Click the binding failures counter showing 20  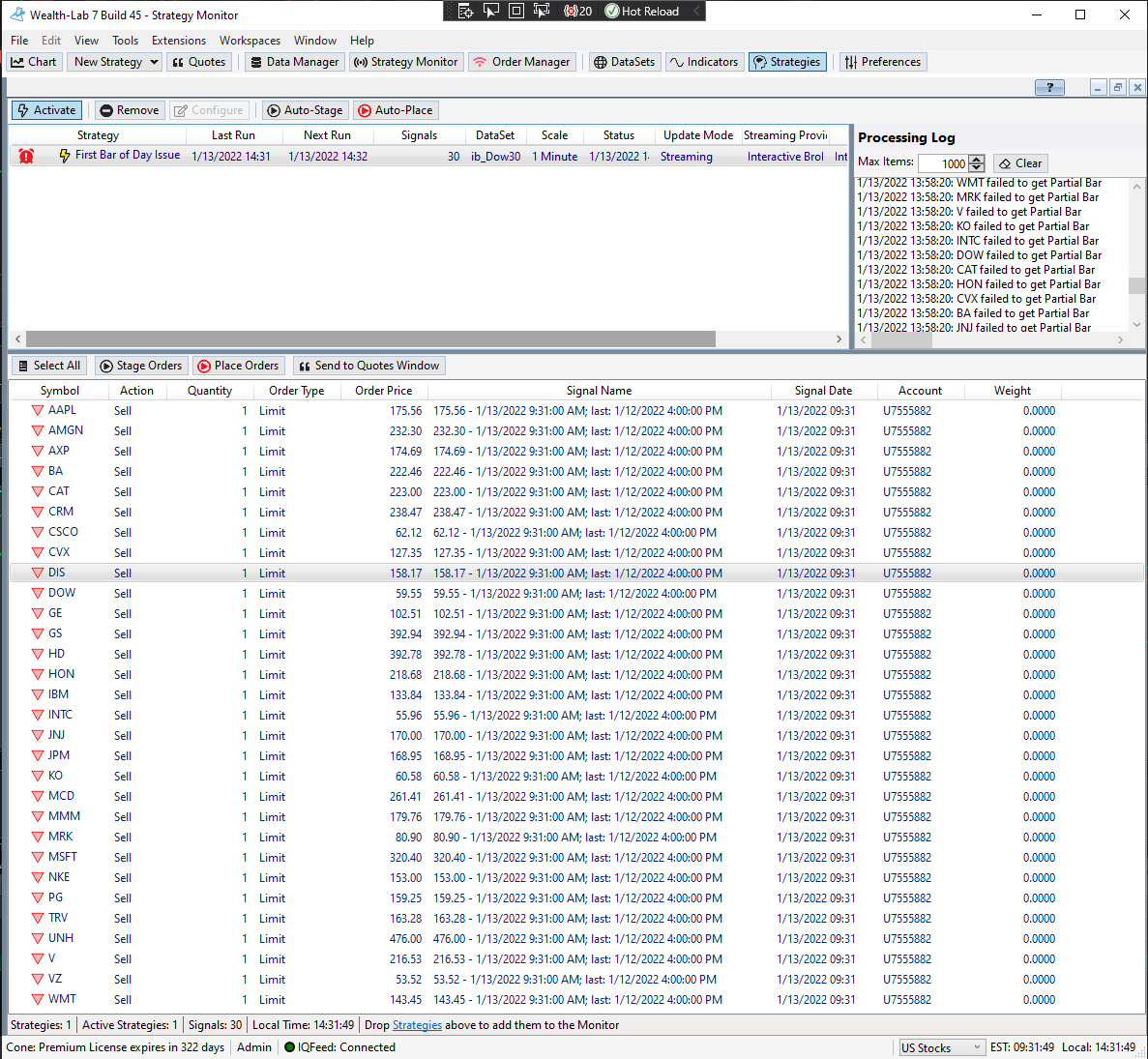tap(577, 11)
